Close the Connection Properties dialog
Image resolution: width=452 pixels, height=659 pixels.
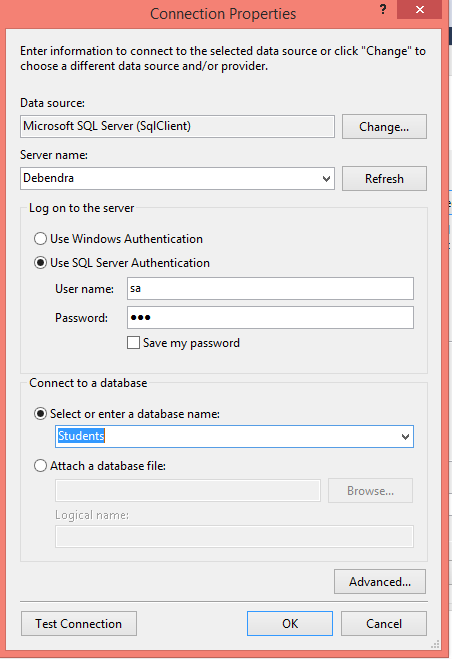point(419,10)
